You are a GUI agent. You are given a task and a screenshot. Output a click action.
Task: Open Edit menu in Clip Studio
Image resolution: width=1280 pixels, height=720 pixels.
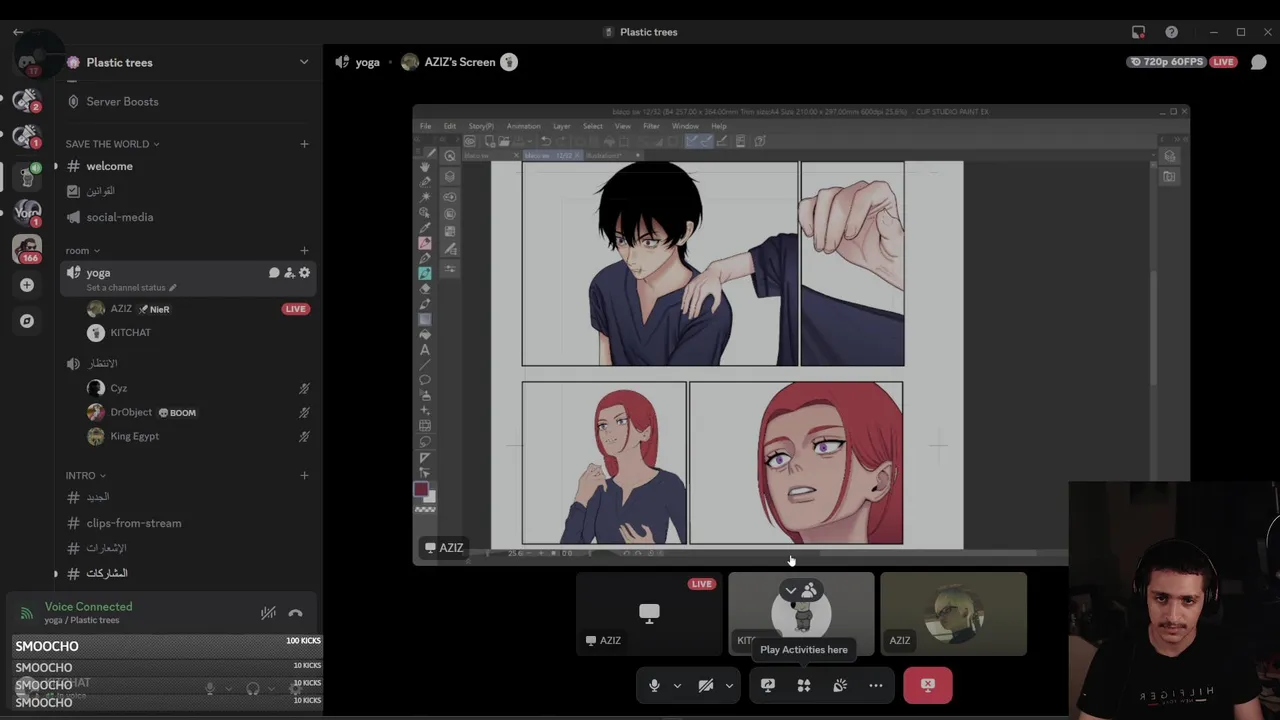[x=450, y=126]
